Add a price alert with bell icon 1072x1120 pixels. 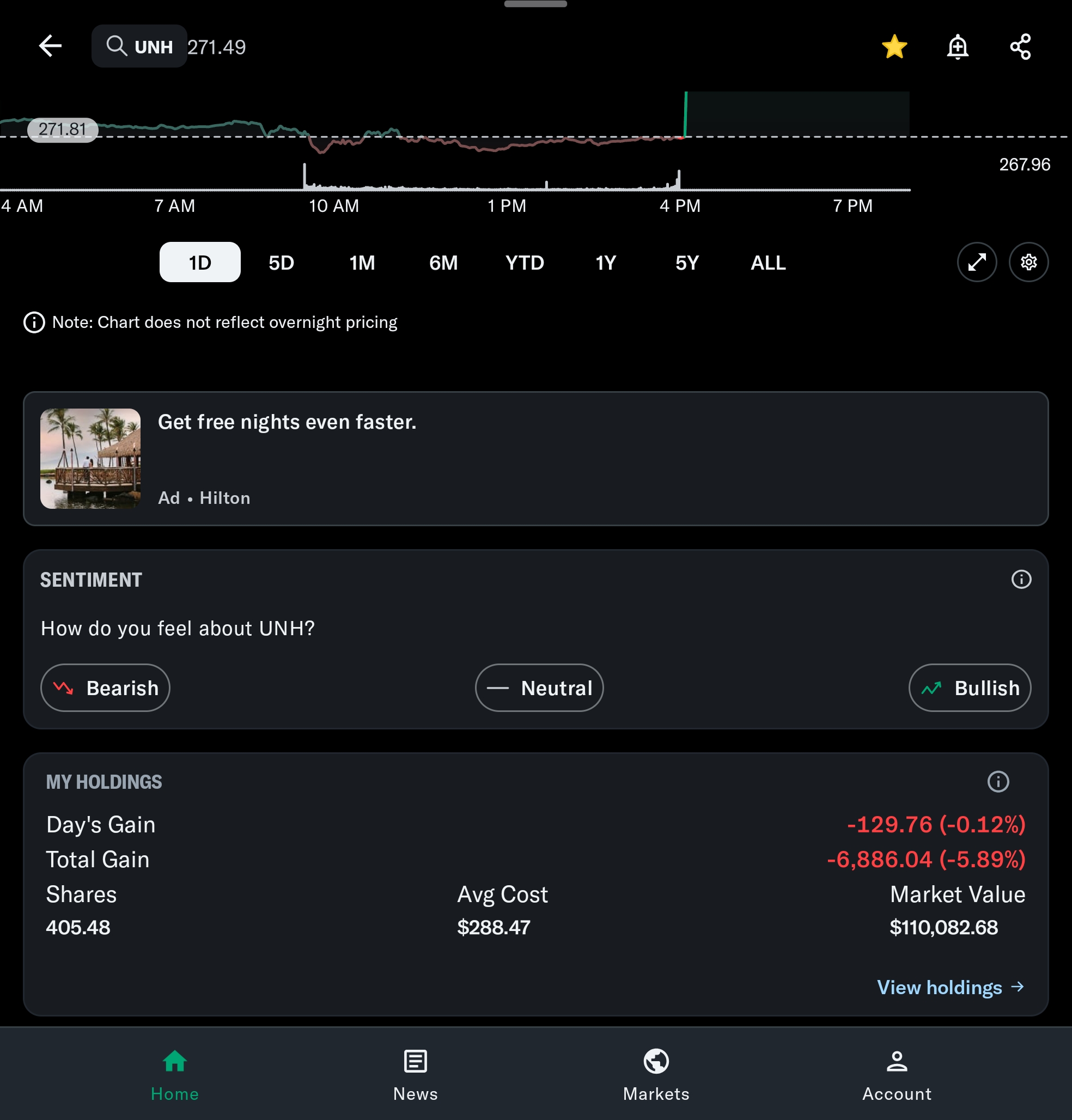click(x=957, y=47)
